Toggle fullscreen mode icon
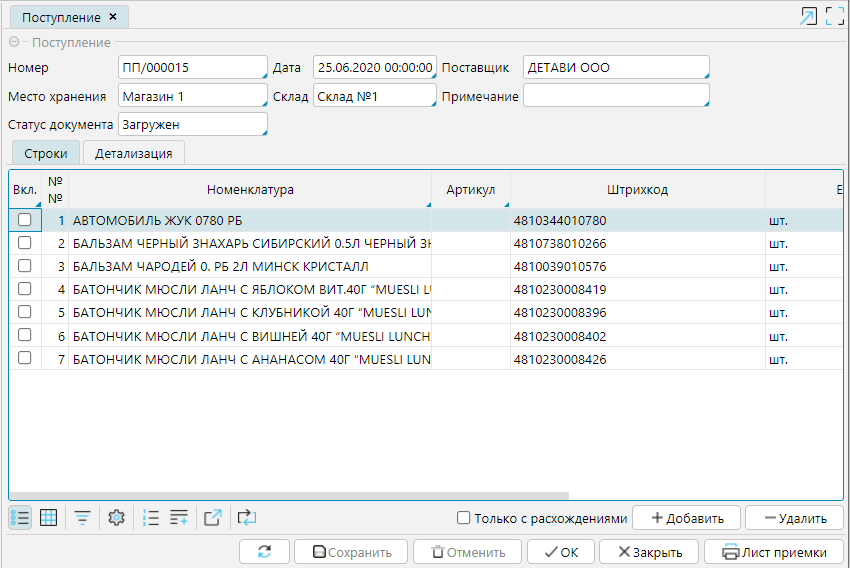This screenshot has width=850, height=568. tap(835, 16)
